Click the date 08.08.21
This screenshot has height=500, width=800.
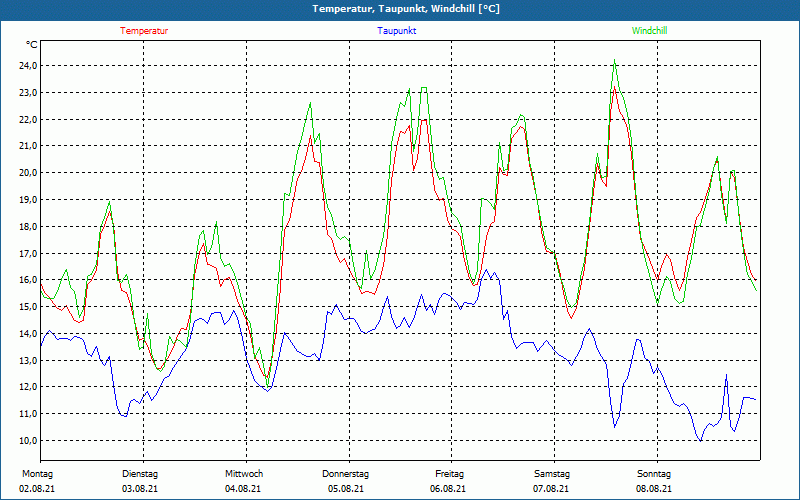[654, 489]
